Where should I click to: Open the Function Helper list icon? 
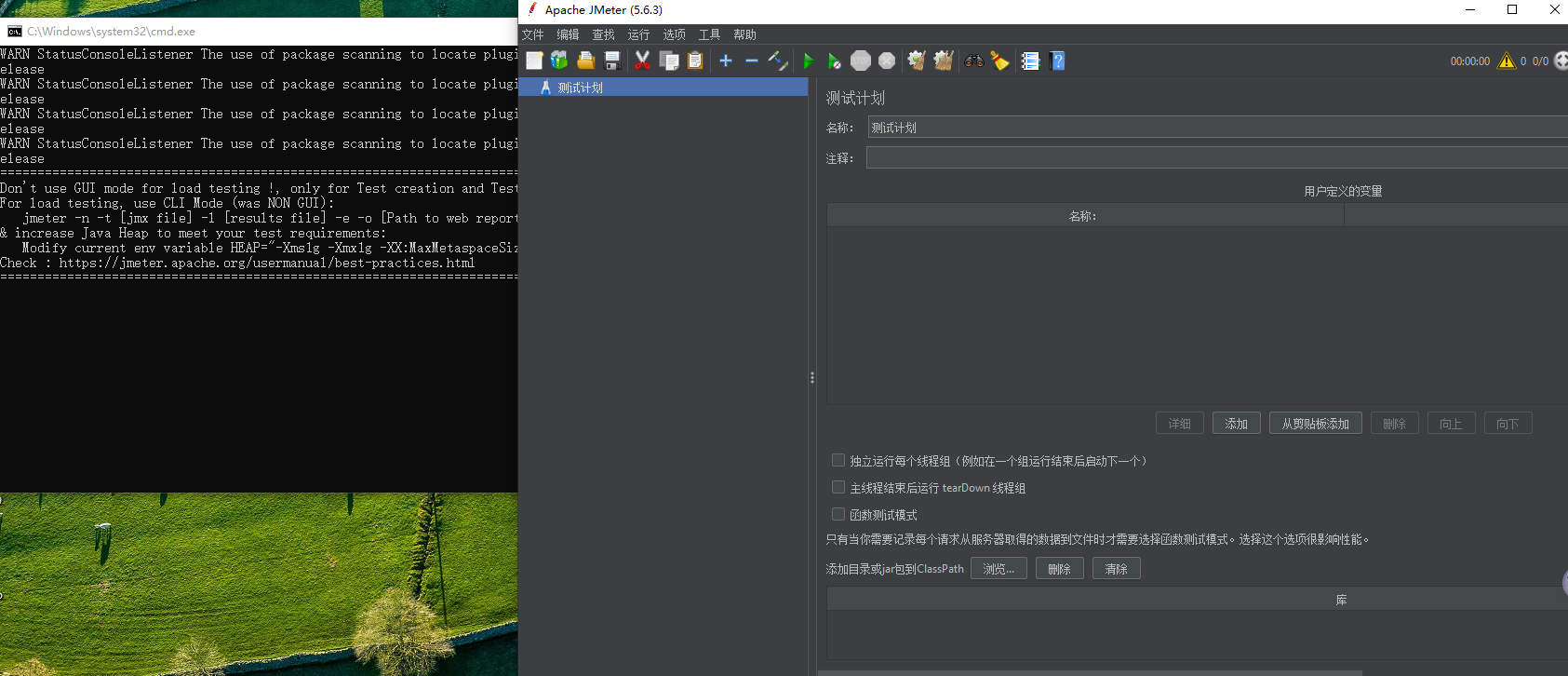click(x=1030, y=61)
